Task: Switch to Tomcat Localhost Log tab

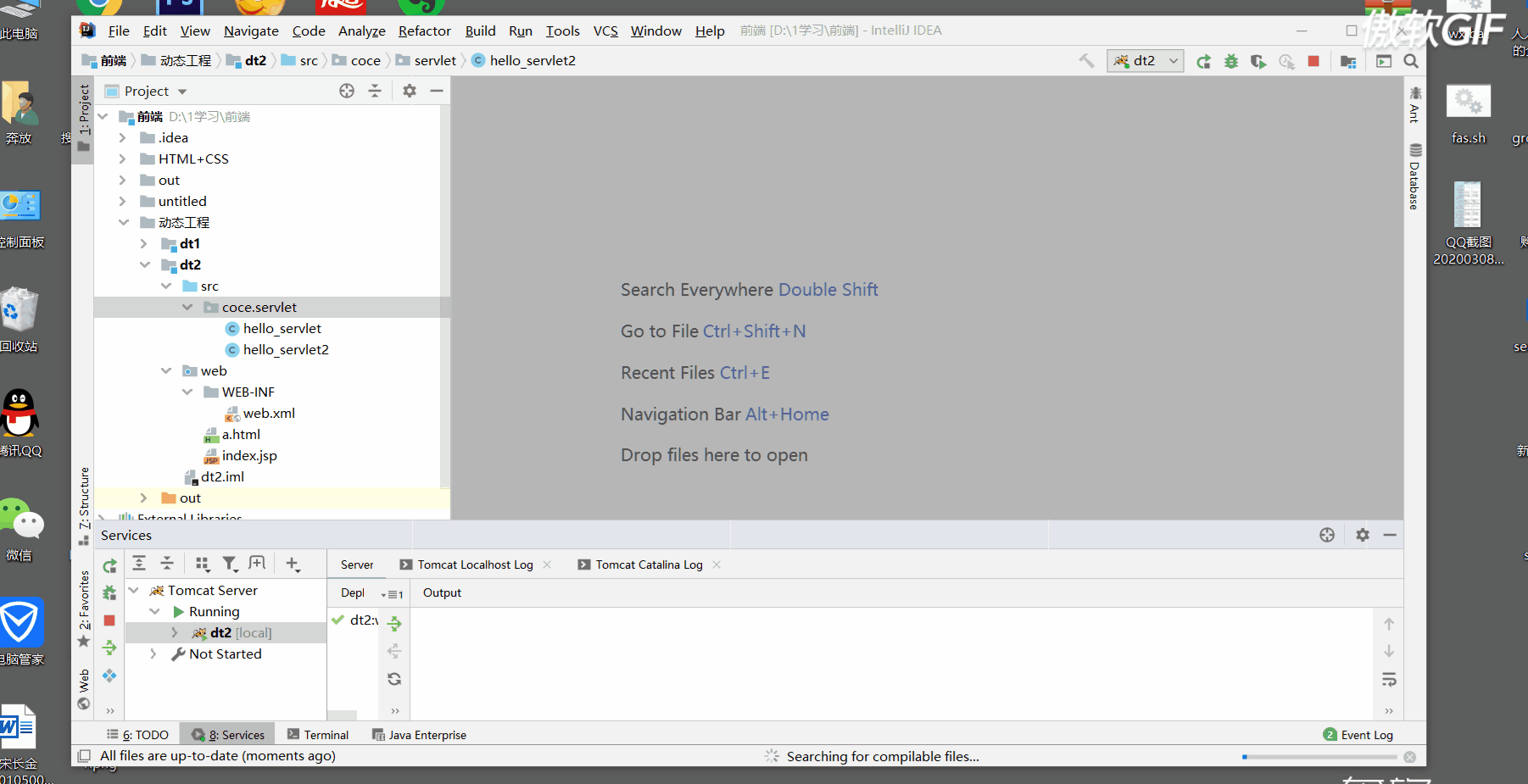Action: (475, 564)
